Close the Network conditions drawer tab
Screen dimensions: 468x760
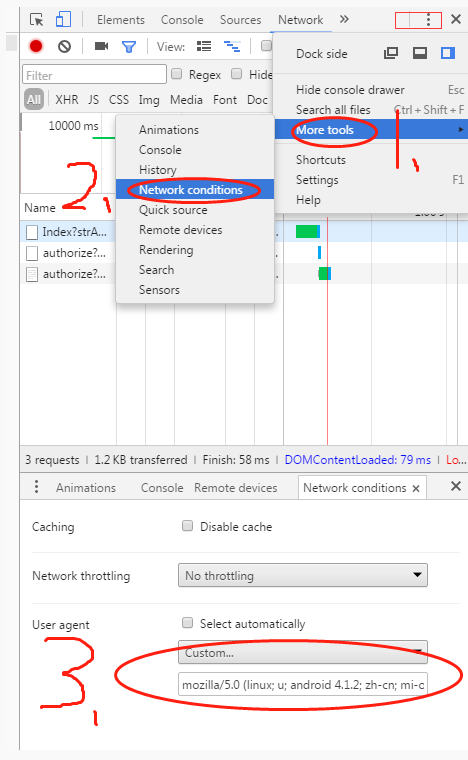pos(416,489)
